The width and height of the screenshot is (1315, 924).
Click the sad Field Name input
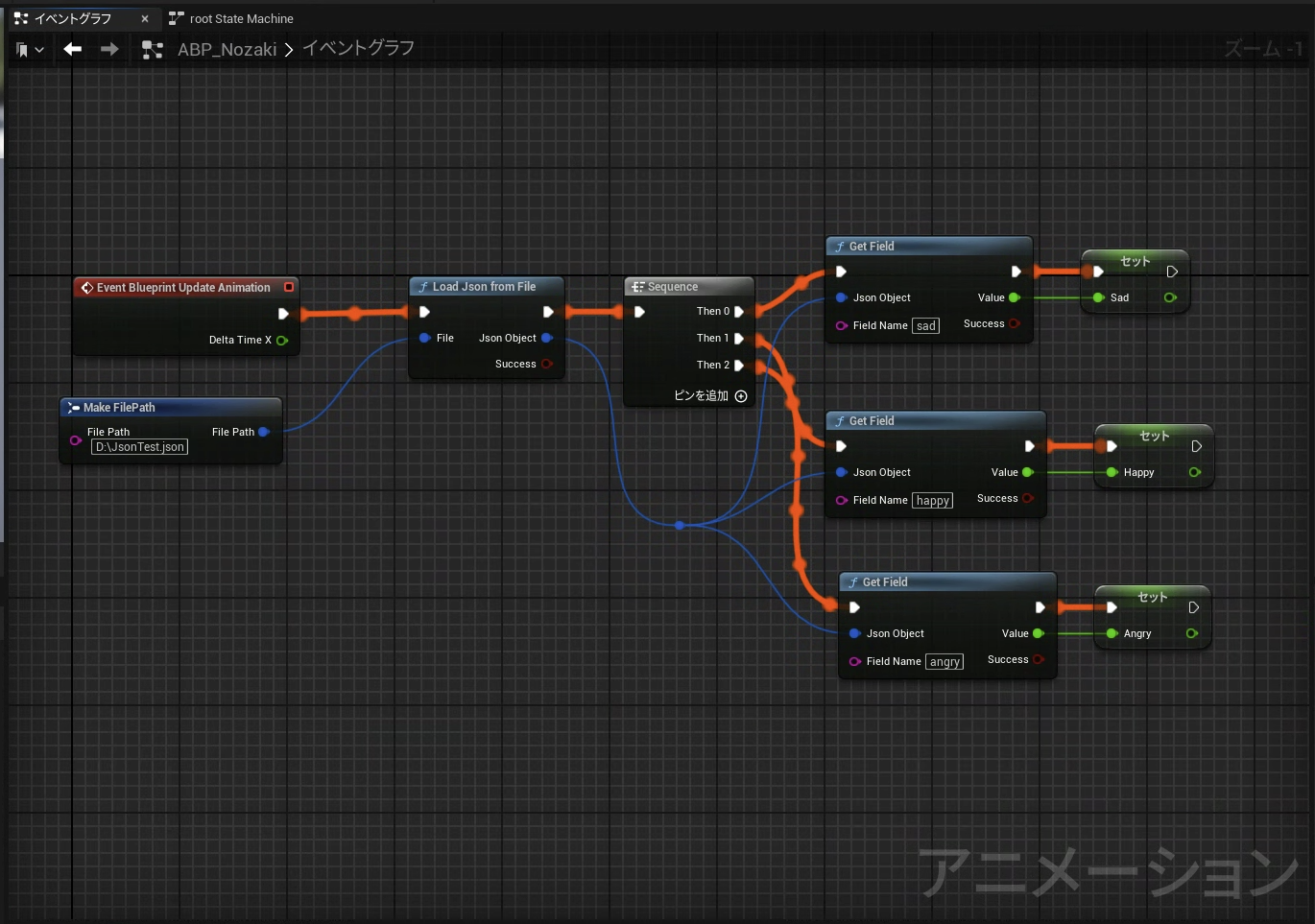coord(925,326)
